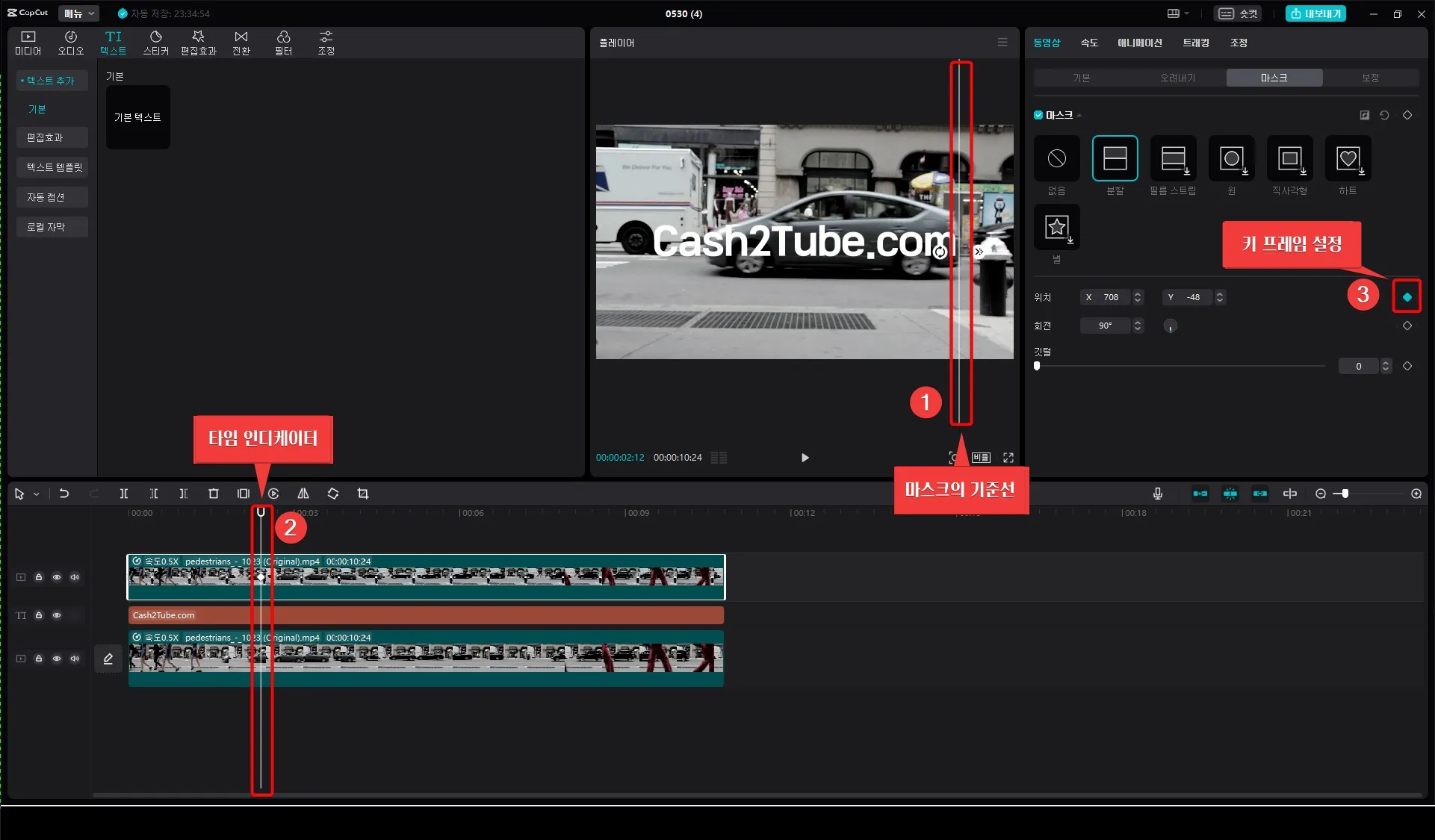Hide the Cash2Tube.com text track
Screen dimensions: 1435x840
[57, 615]
